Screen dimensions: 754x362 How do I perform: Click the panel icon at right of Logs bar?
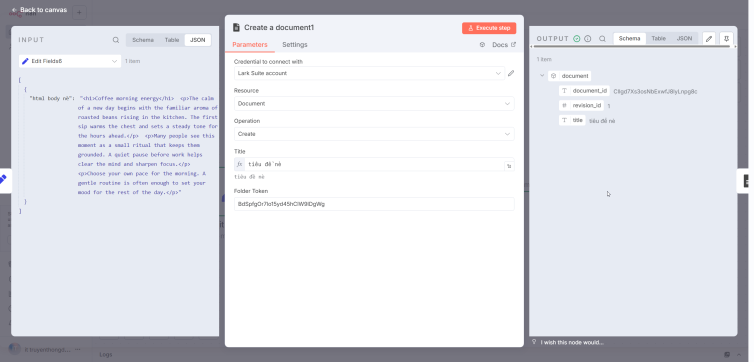coord(728,355)
